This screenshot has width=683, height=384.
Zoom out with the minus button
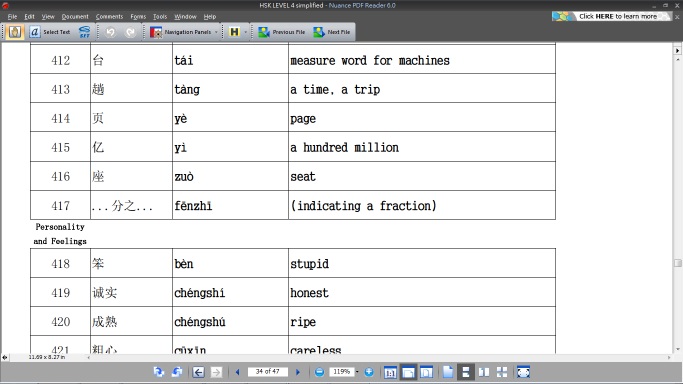click(319, 372)
